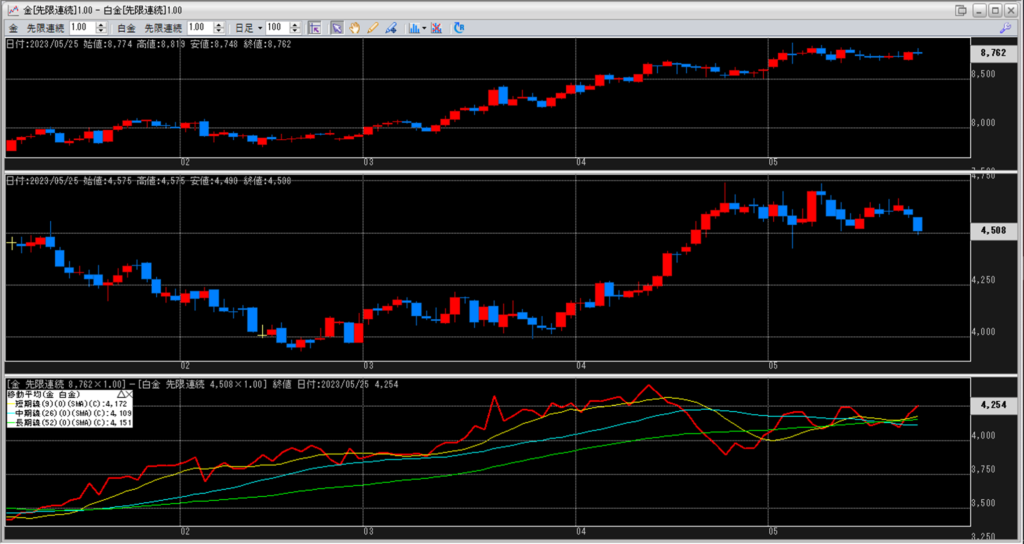This screenshot has width=1024, height=544.
Task: Toggle the crosshair cursor mode icon
Action: (314, 28)
